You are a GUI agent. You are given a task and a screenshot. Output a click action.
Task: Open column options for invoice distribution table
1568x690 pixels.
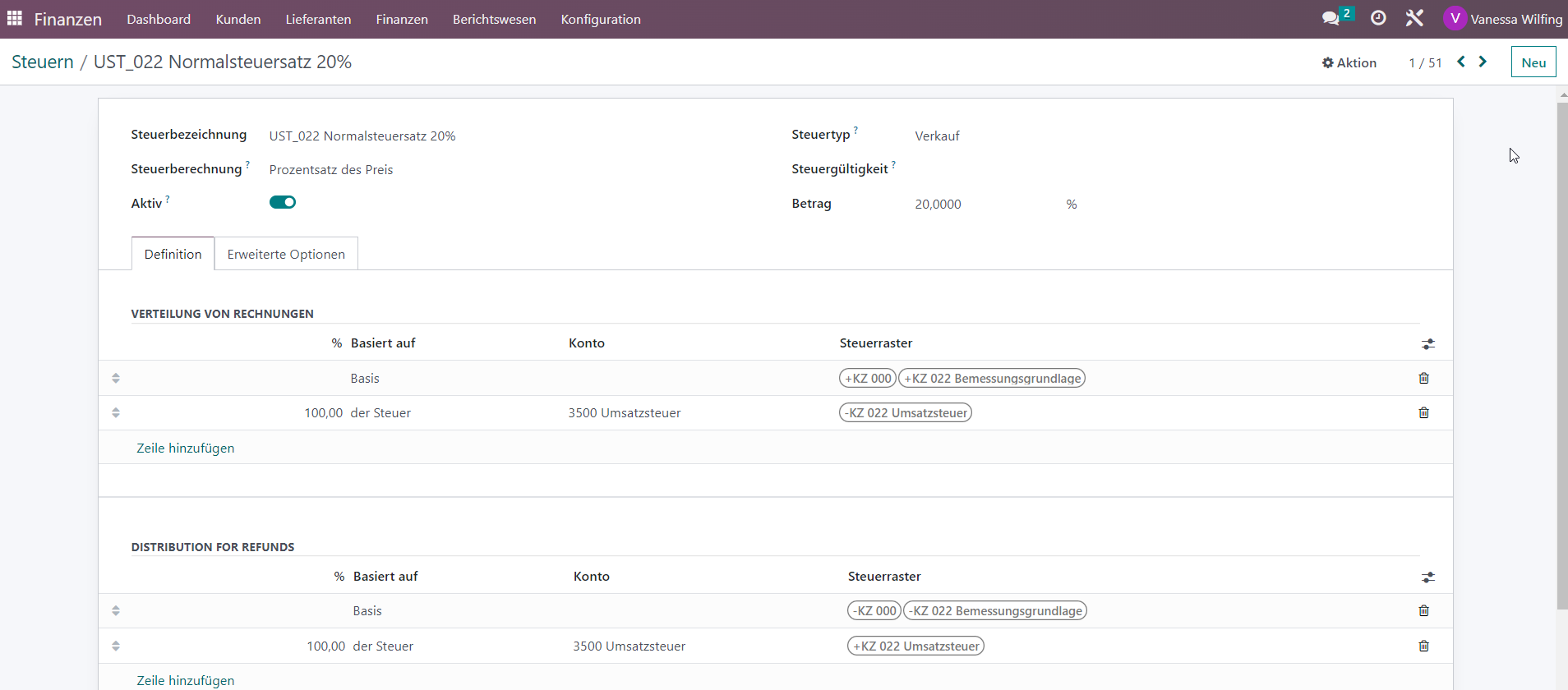1428,344
